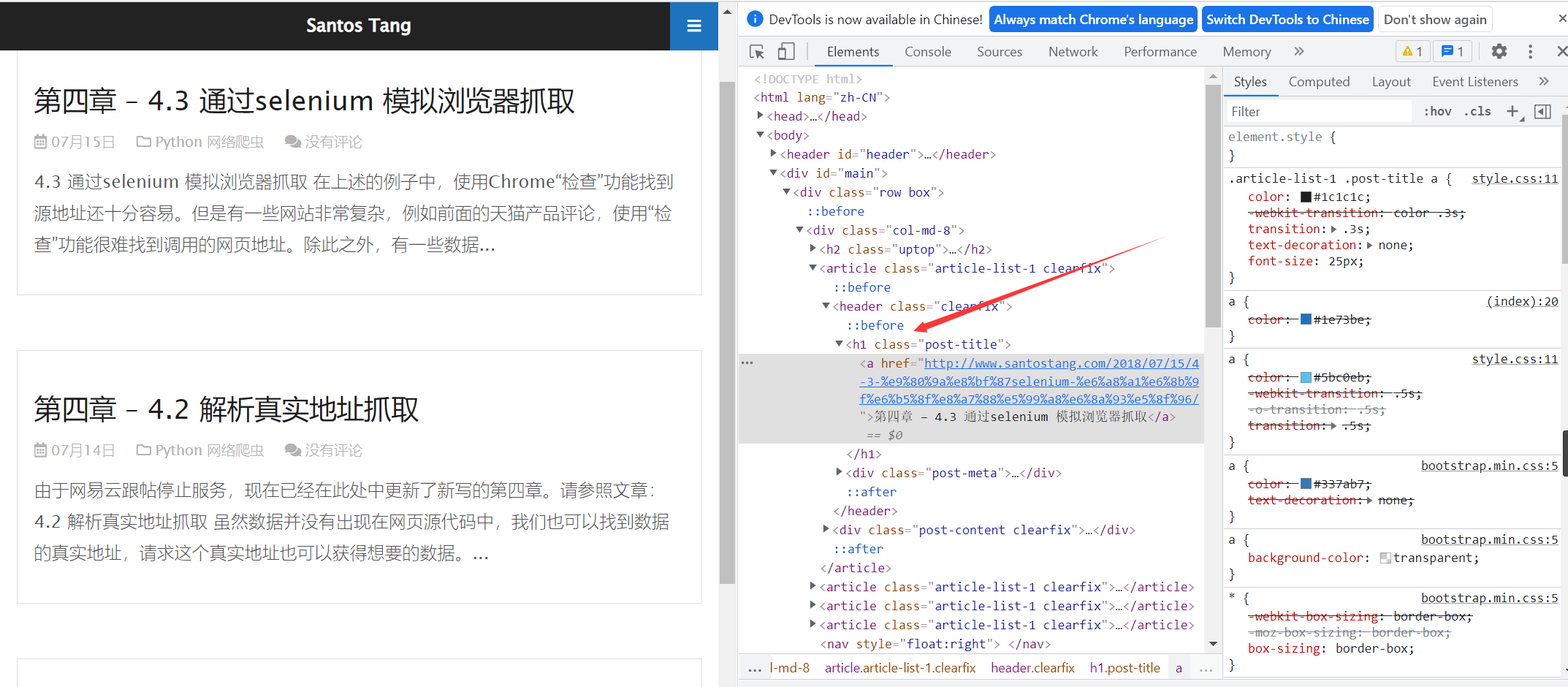
Task: Expand the div class="post-content clearfix" node
Action: click(826, 529)
